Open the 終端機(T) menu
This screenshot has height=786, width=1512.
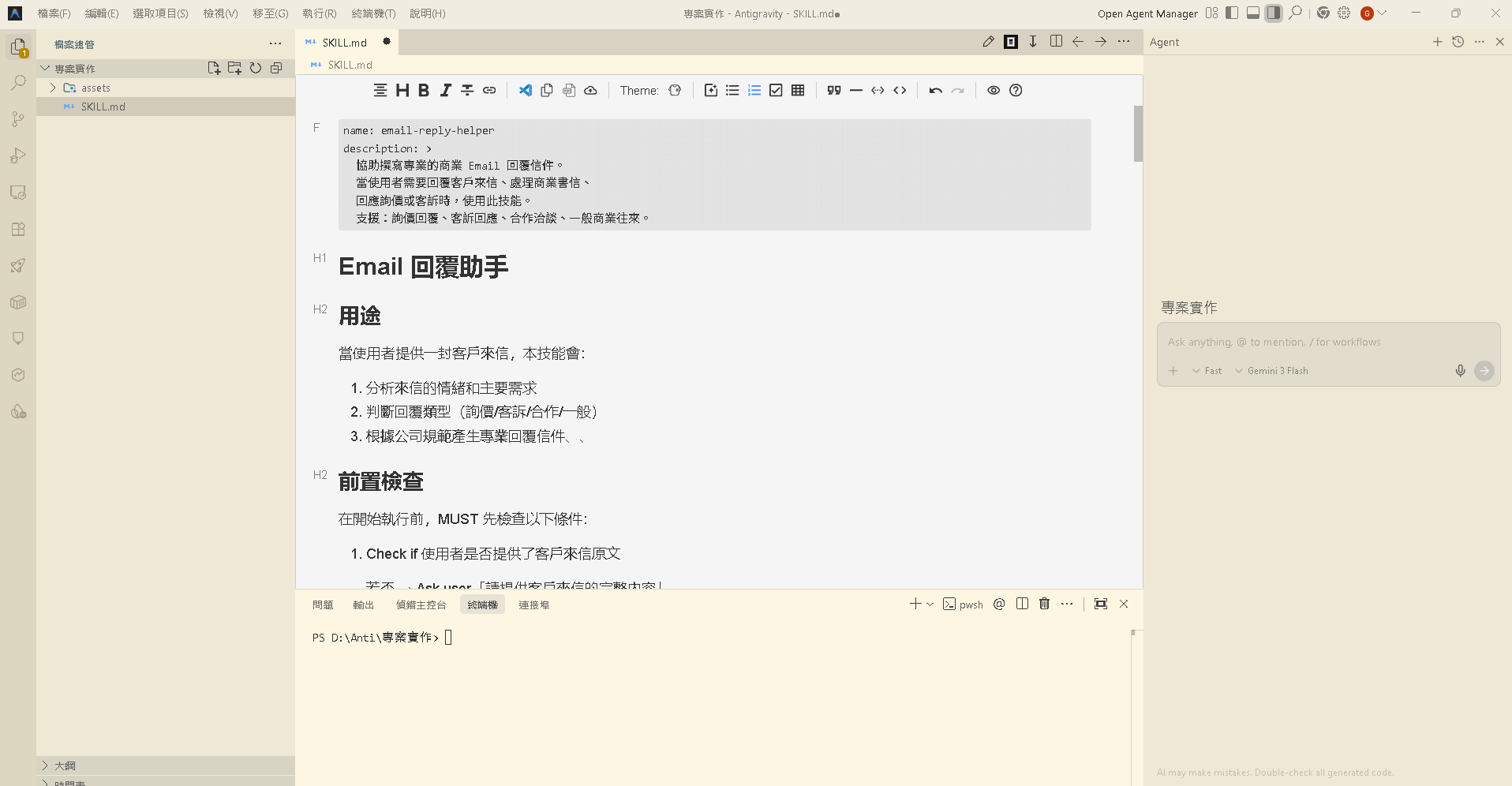373,13
